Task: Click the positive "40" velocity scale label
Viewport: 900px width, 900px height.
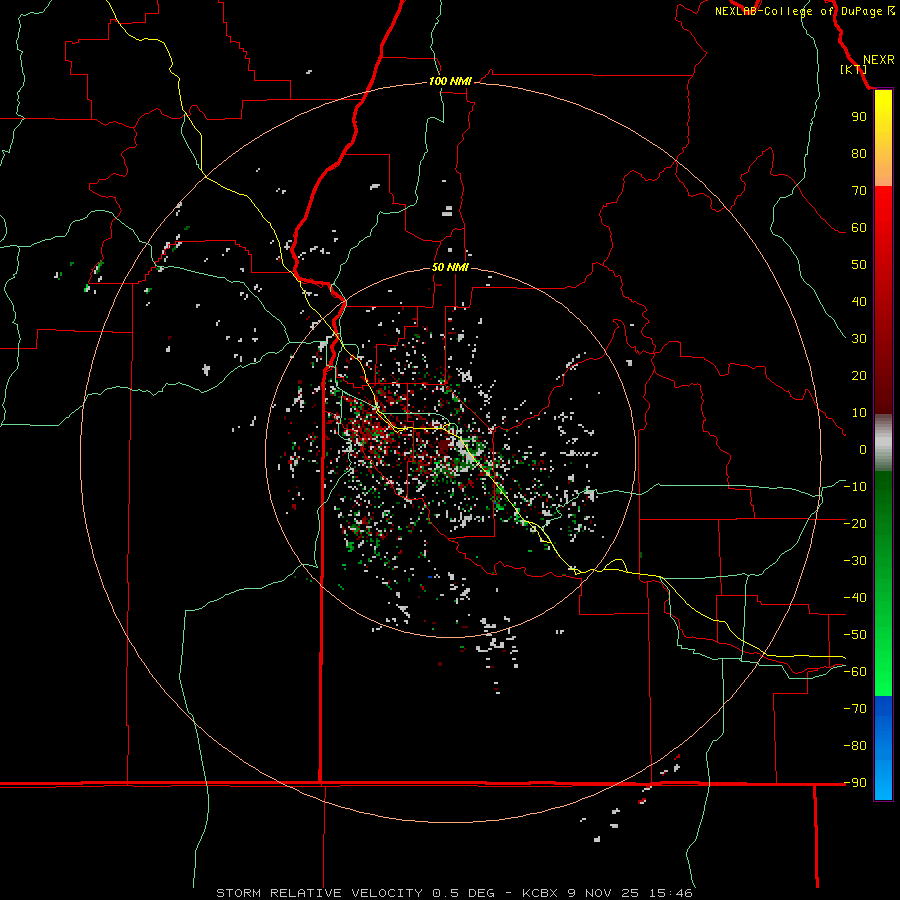Action: (x=859, y=302)
